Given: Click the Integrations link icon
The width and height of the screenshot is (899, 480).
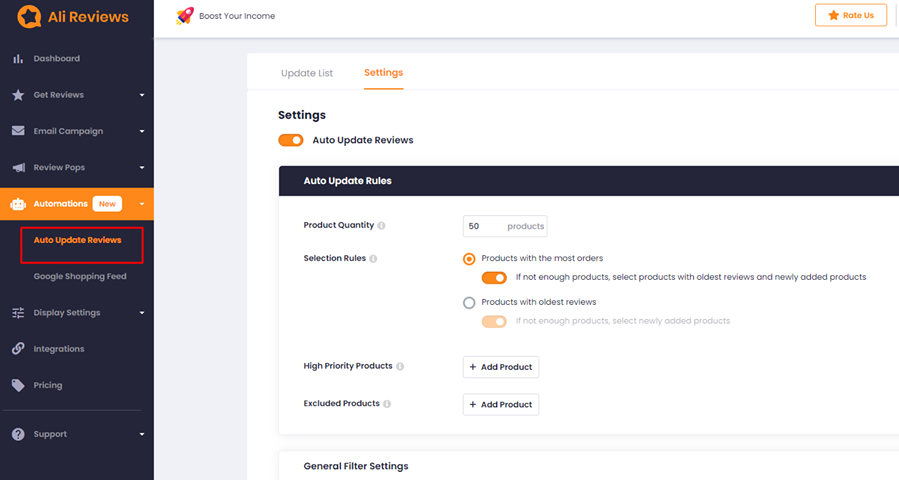Looking at the screenshot, I should [18, 349].
